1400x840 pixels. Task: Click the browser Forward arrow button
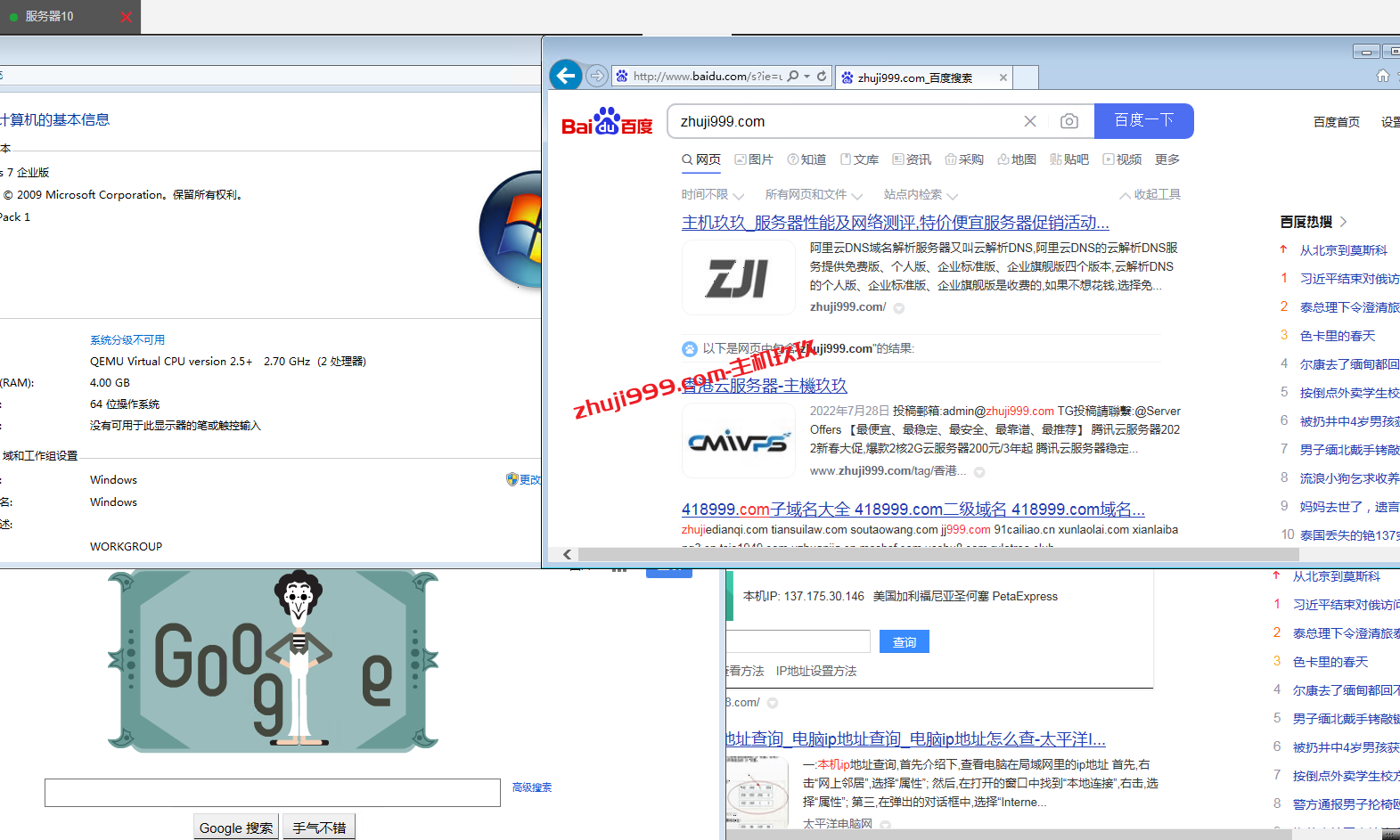[597, 76]
